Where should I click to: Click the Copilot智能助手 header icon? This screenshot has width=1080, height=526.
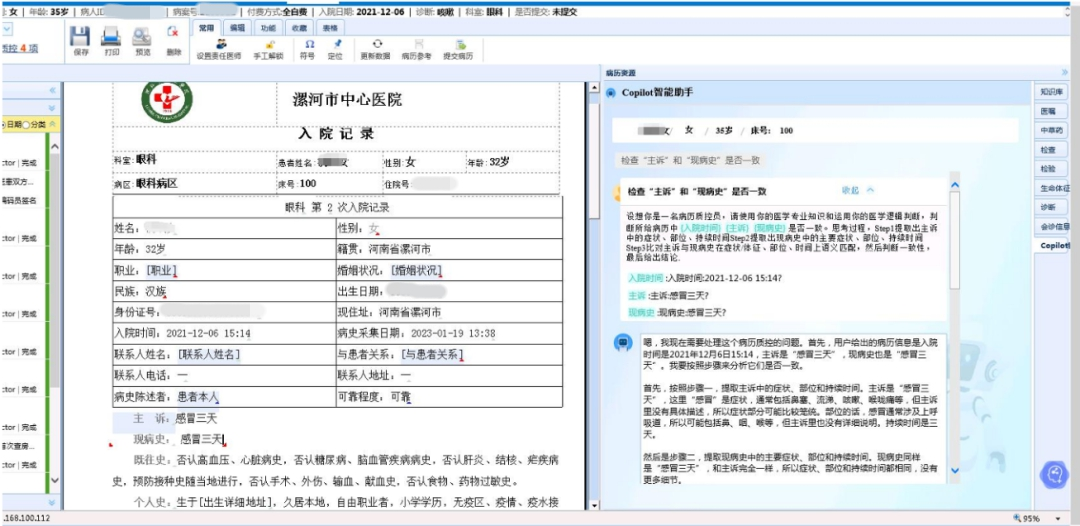[x=611, y=93]
